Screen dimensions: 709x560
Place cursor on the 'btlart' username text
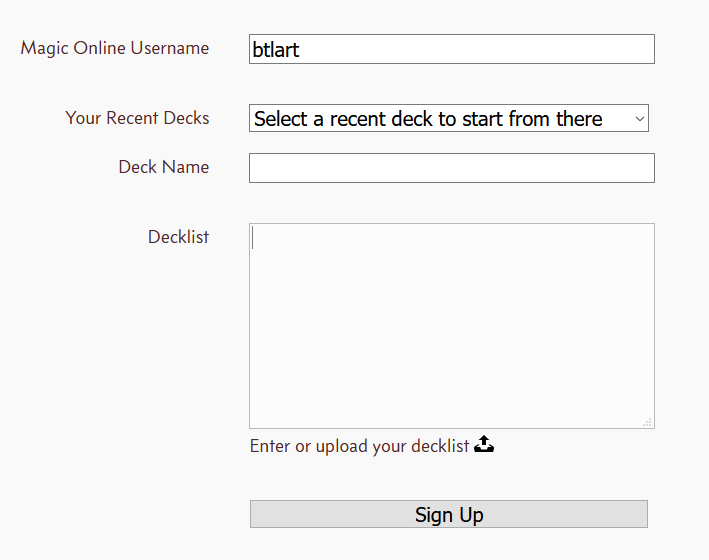(x=276, y=50)
